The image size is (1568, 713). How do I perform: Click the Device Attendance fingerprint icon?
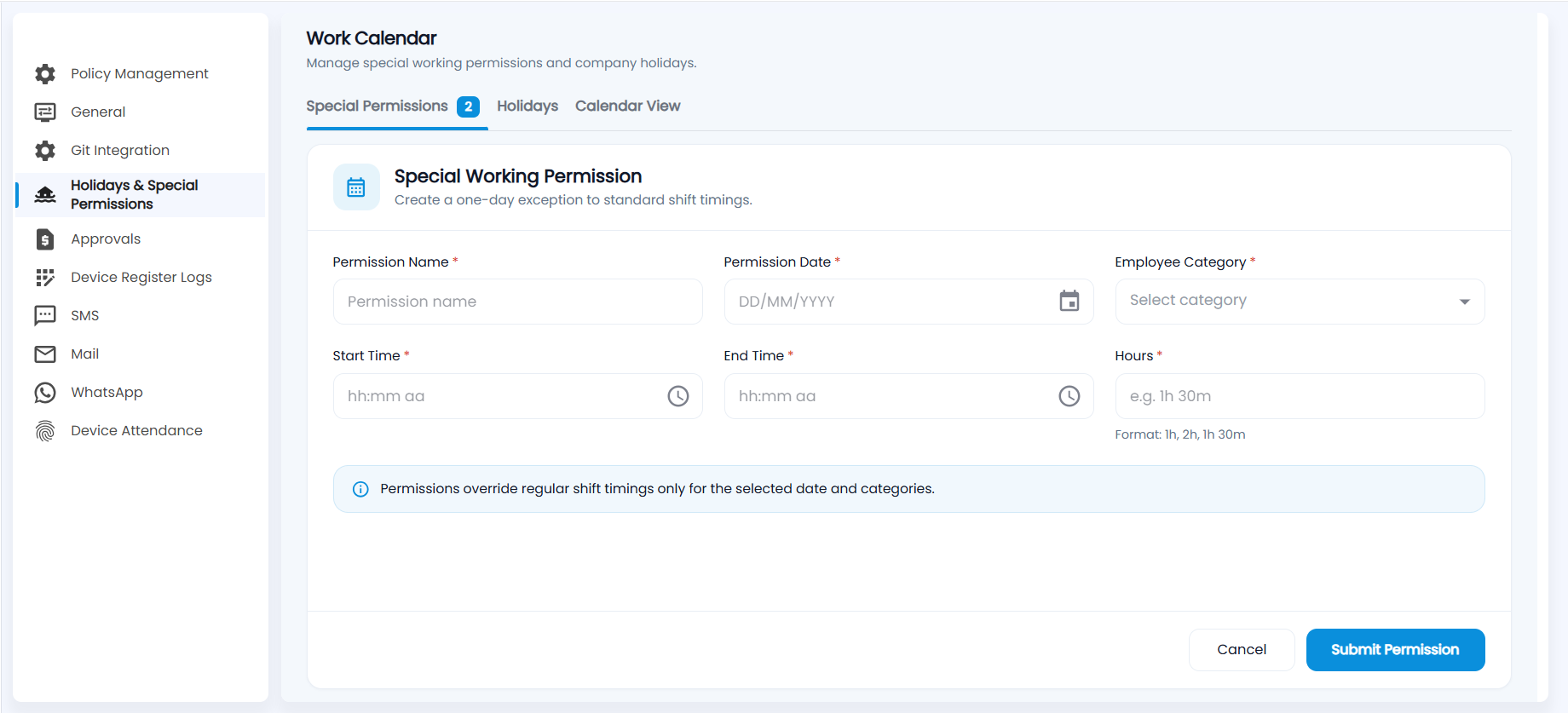point(45,431)
